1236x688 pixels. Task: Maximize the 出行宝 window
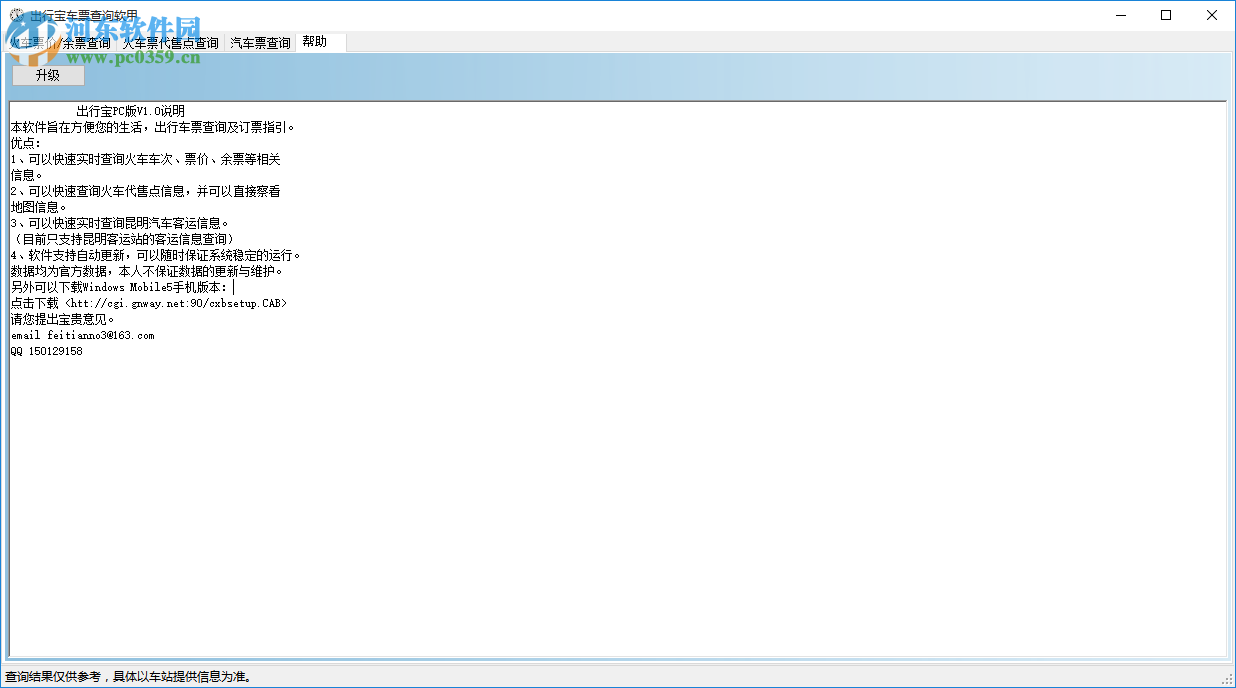click(1166, 15)
